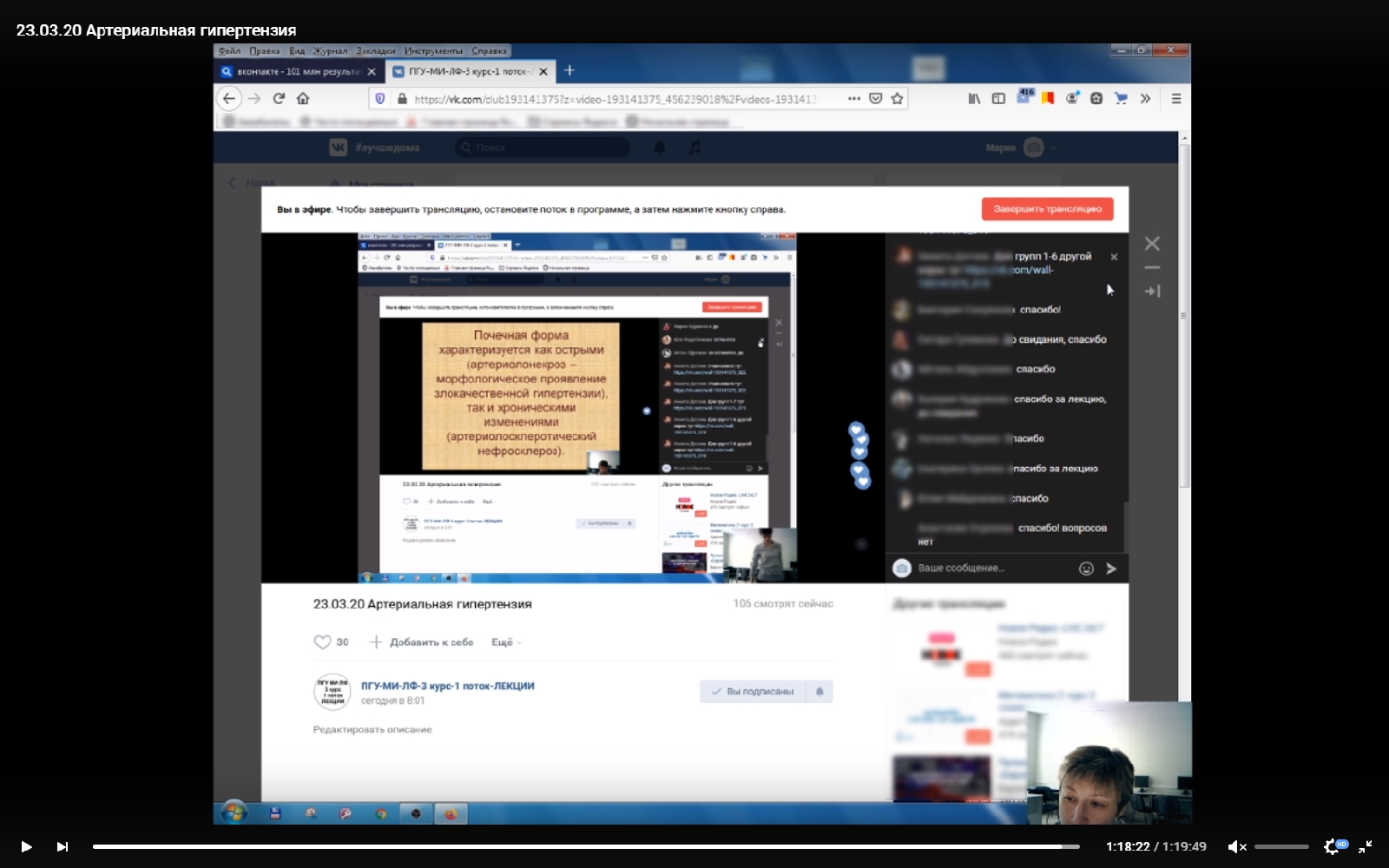This screenshot has height=868, width=1389.
Task: Skip to the next video
Action: [63, 846]
